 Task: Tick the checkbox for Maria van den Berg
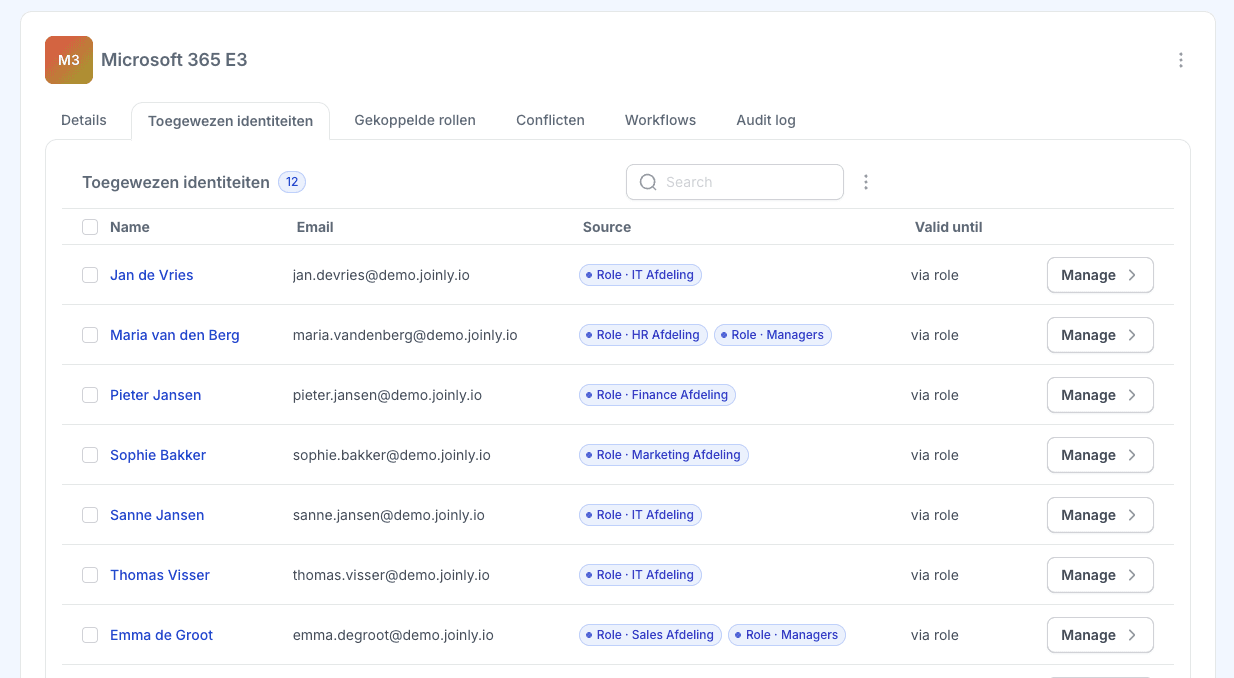point(90,335)
